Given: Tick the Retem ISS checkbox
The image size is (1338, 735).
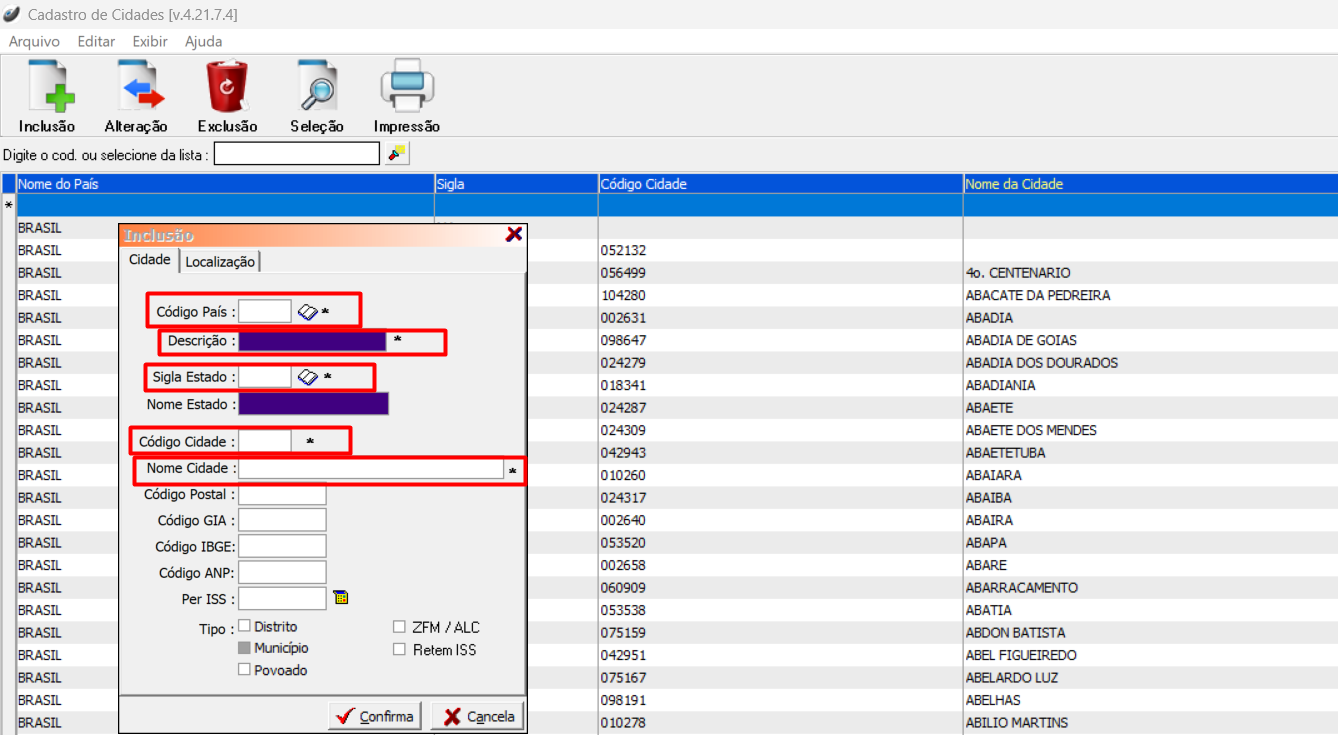Looking at the screenshot, I should point(400,650).
